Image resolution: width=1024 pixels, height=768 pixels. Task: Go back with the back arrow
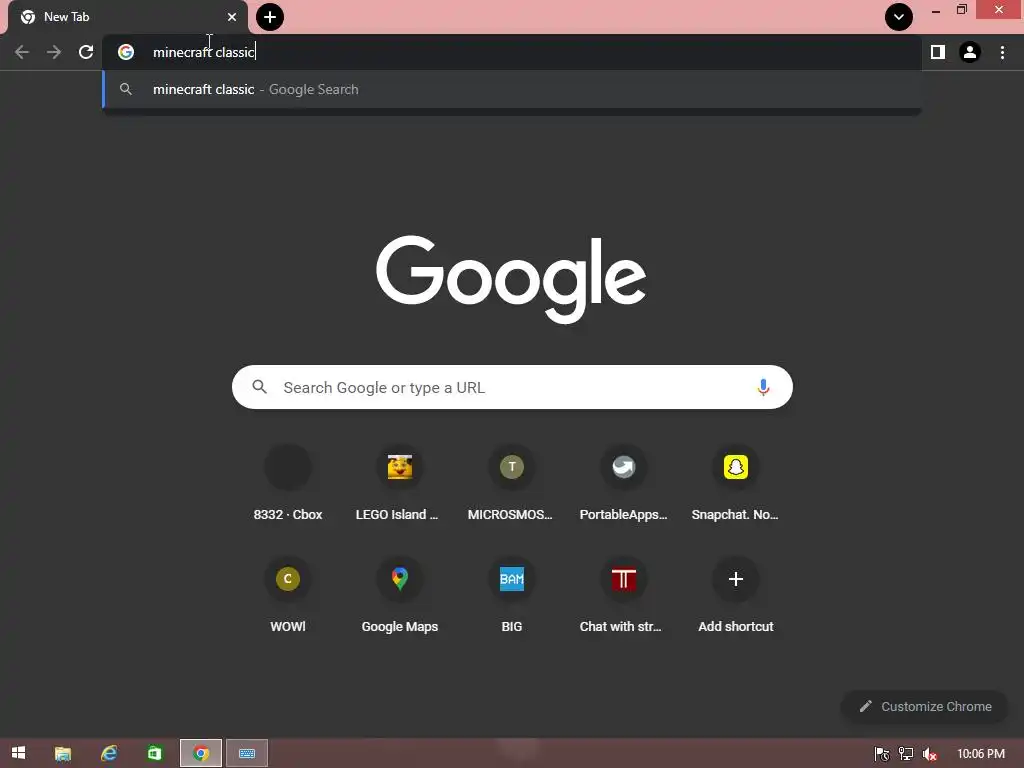tap(22, 52)
